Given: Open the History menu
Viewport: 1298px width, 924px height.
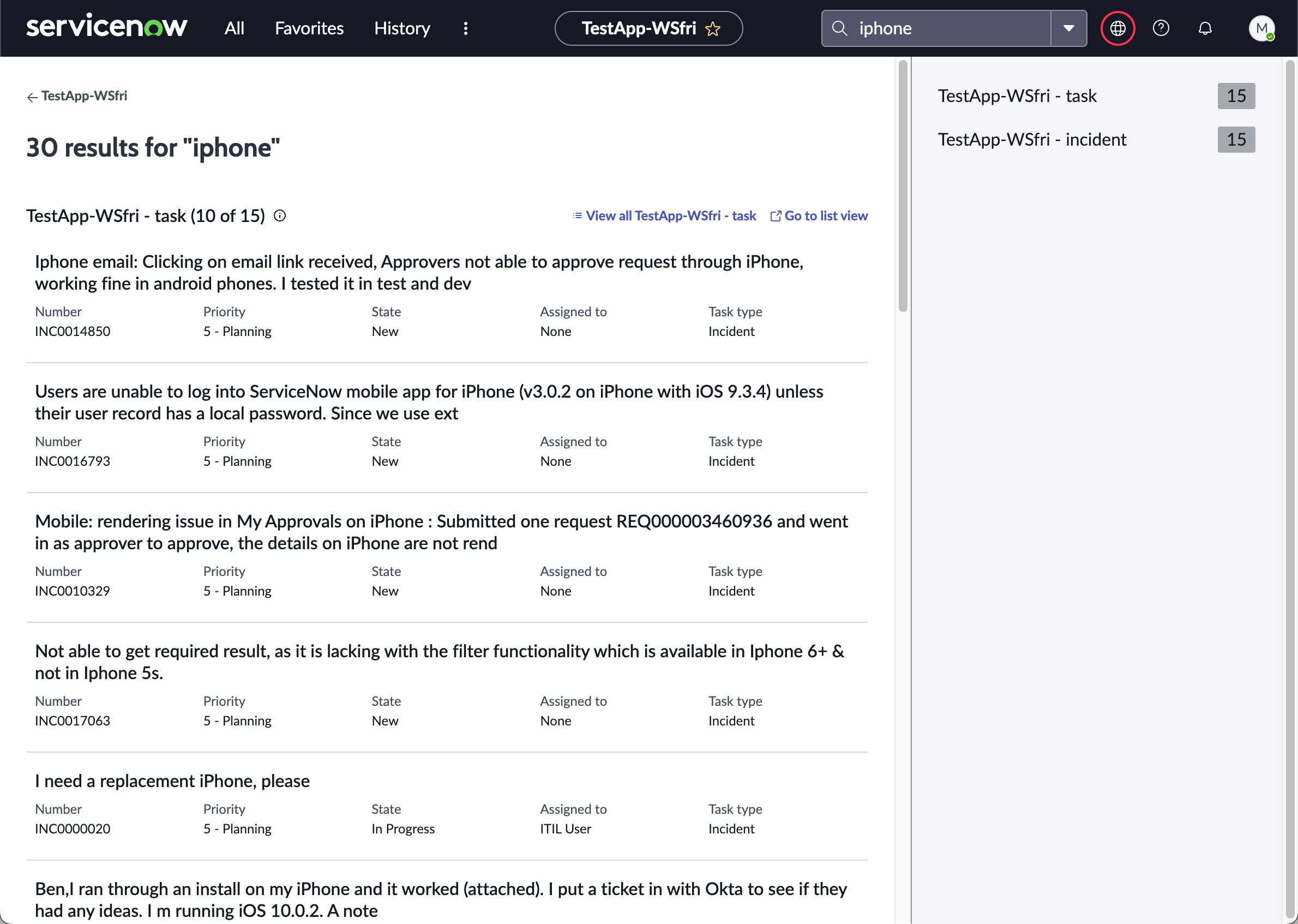Looking at the screenshot, I should coord(401,28).
